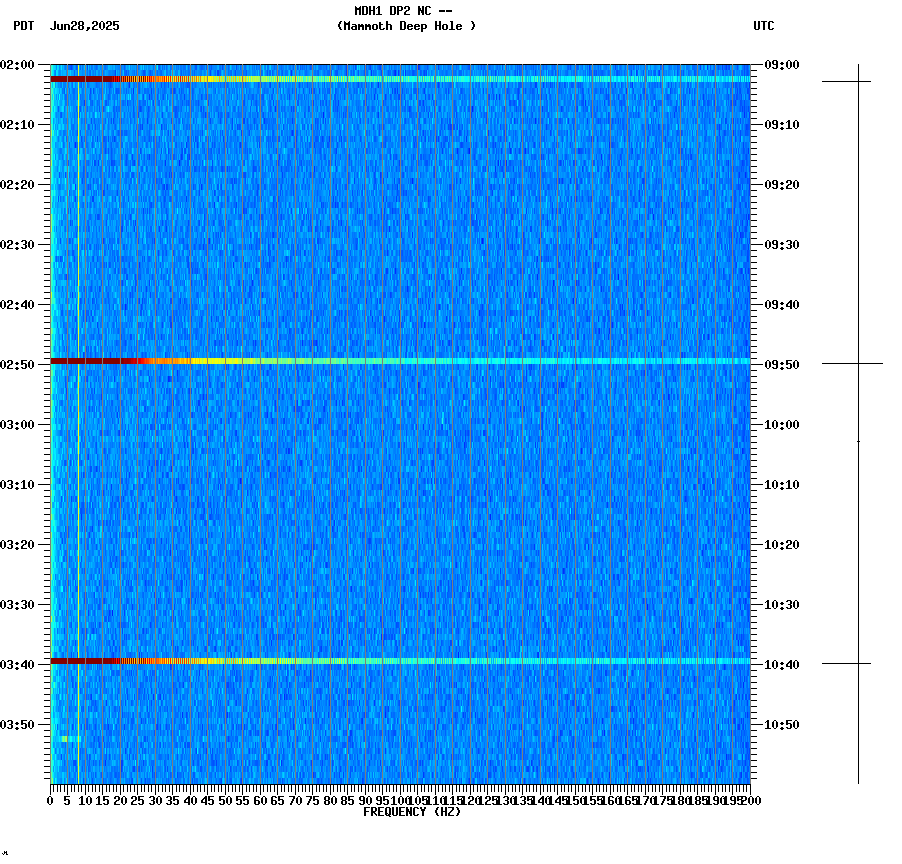
Task: Click the small event trace near 03:52
Action: click(x=68, y=737)
